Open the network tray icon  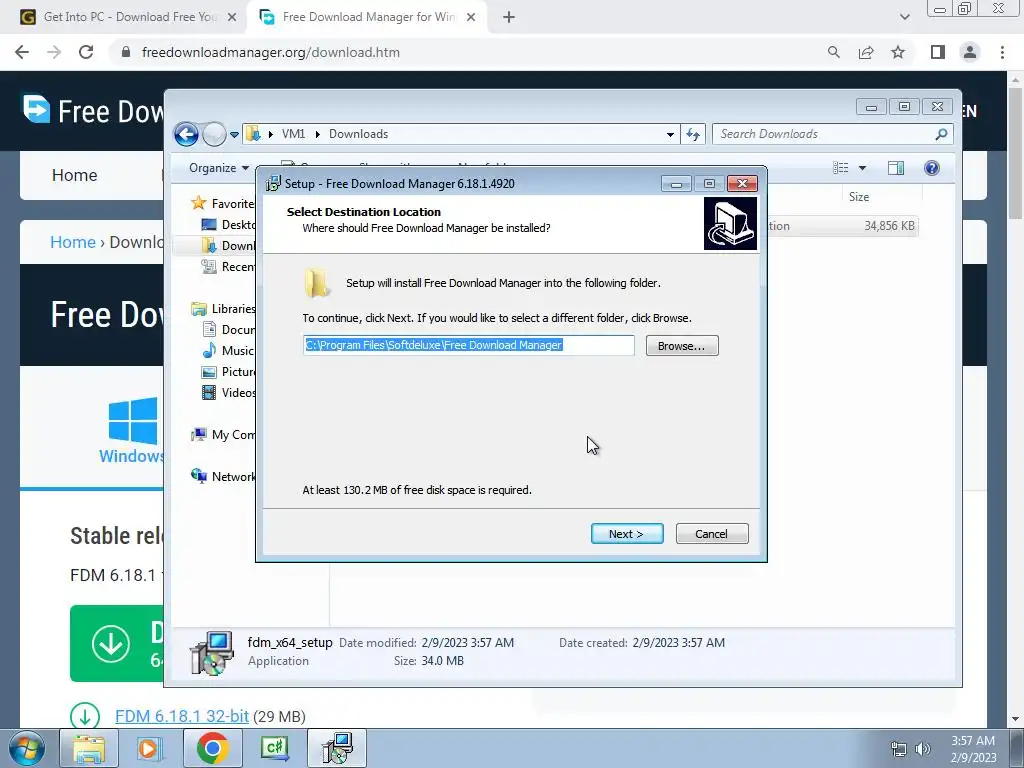tap(899, 749)
